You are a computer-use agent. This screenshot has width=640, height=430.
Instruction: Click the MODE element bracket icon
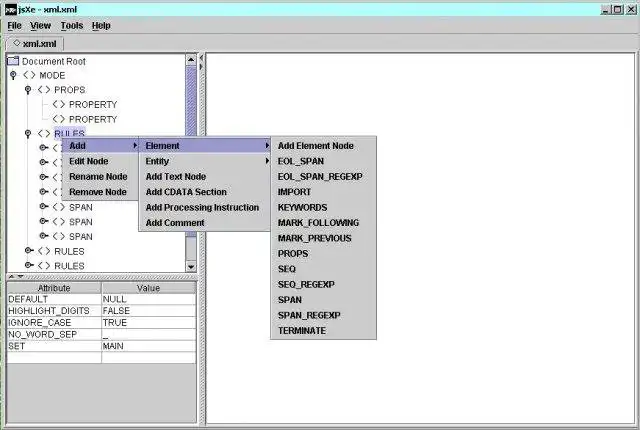click(29, 75)
